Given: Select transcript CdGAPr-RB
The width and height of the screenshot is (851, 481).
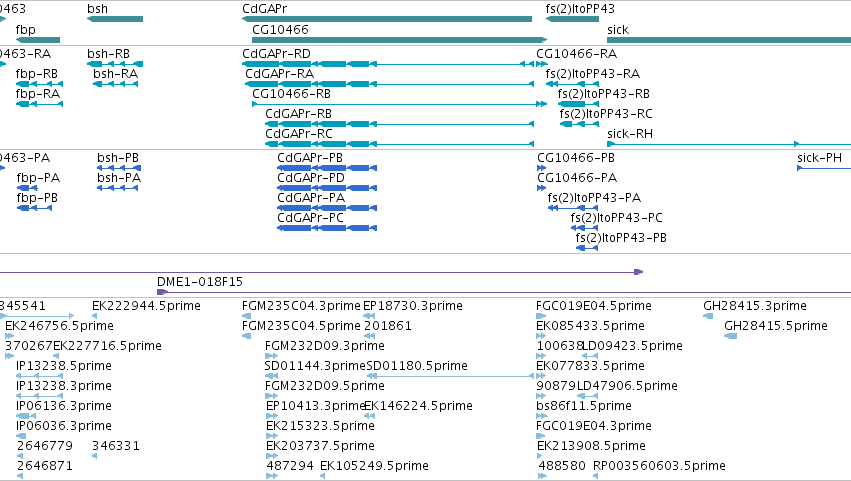Looking at the screenshot, I should click(399, 124).
